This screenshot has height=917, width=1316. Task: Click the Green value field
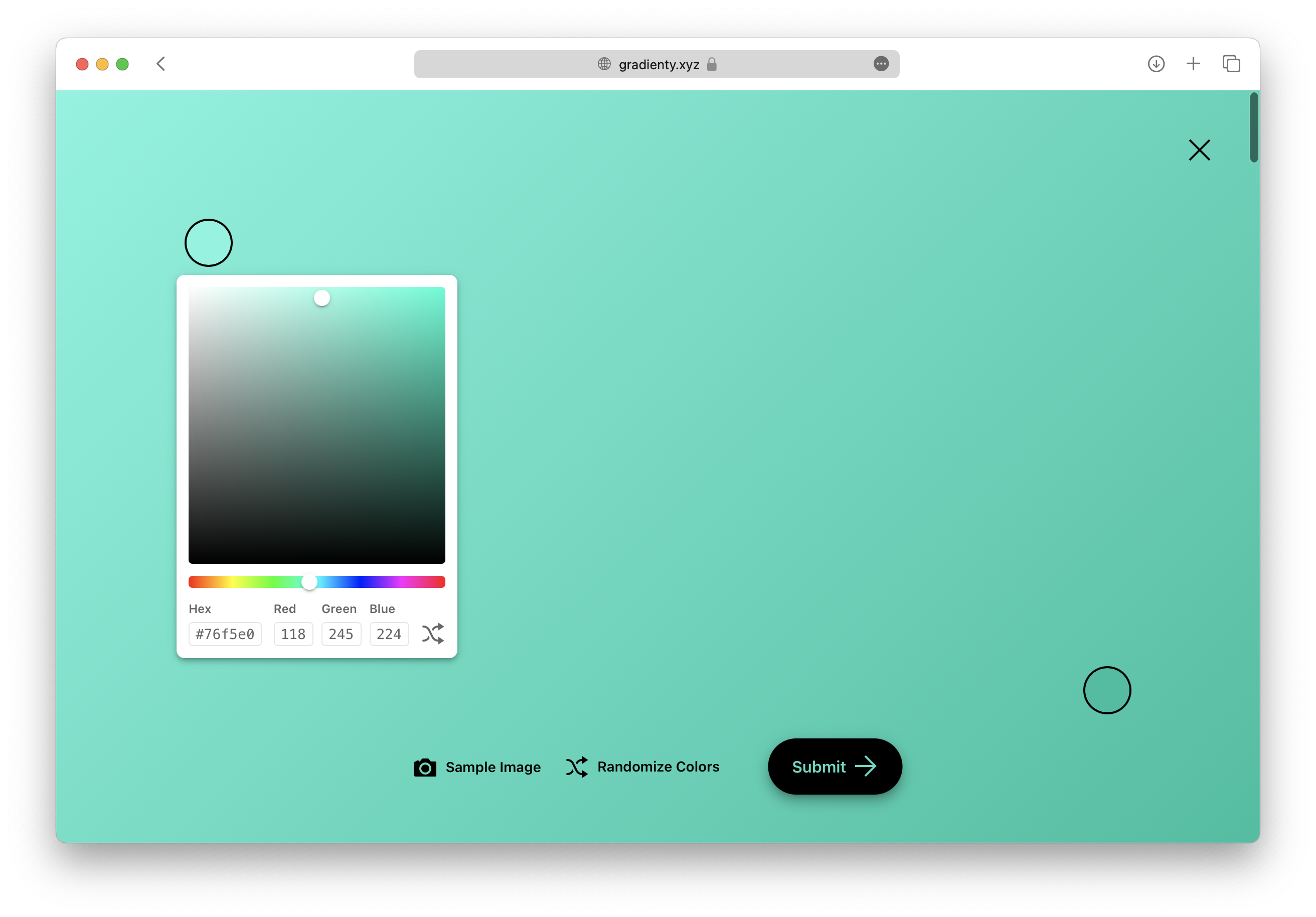341,635
